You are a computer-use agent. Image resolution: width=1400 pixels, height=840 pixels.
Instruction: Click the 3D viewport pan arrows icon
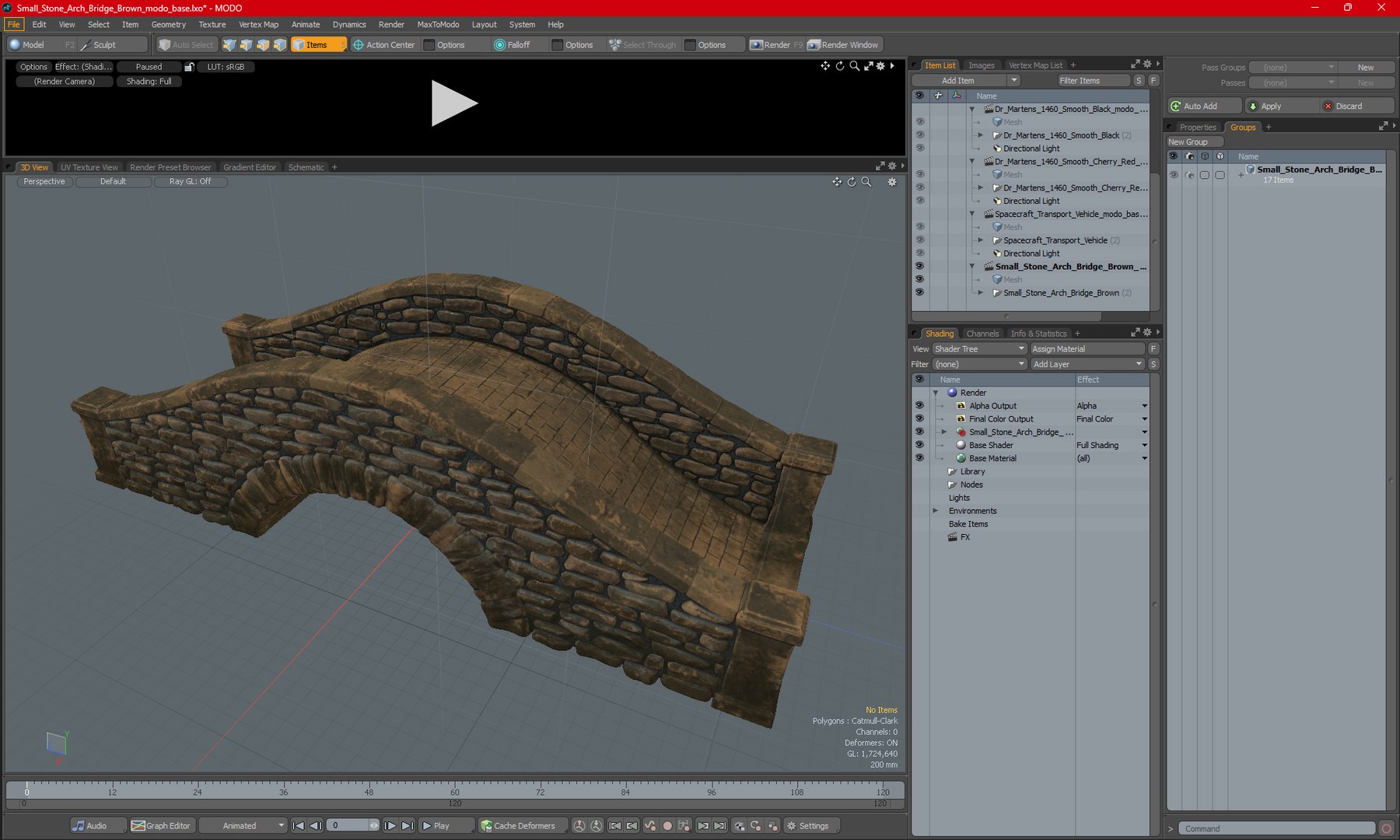pyautogui.click(x=837, y=182)
